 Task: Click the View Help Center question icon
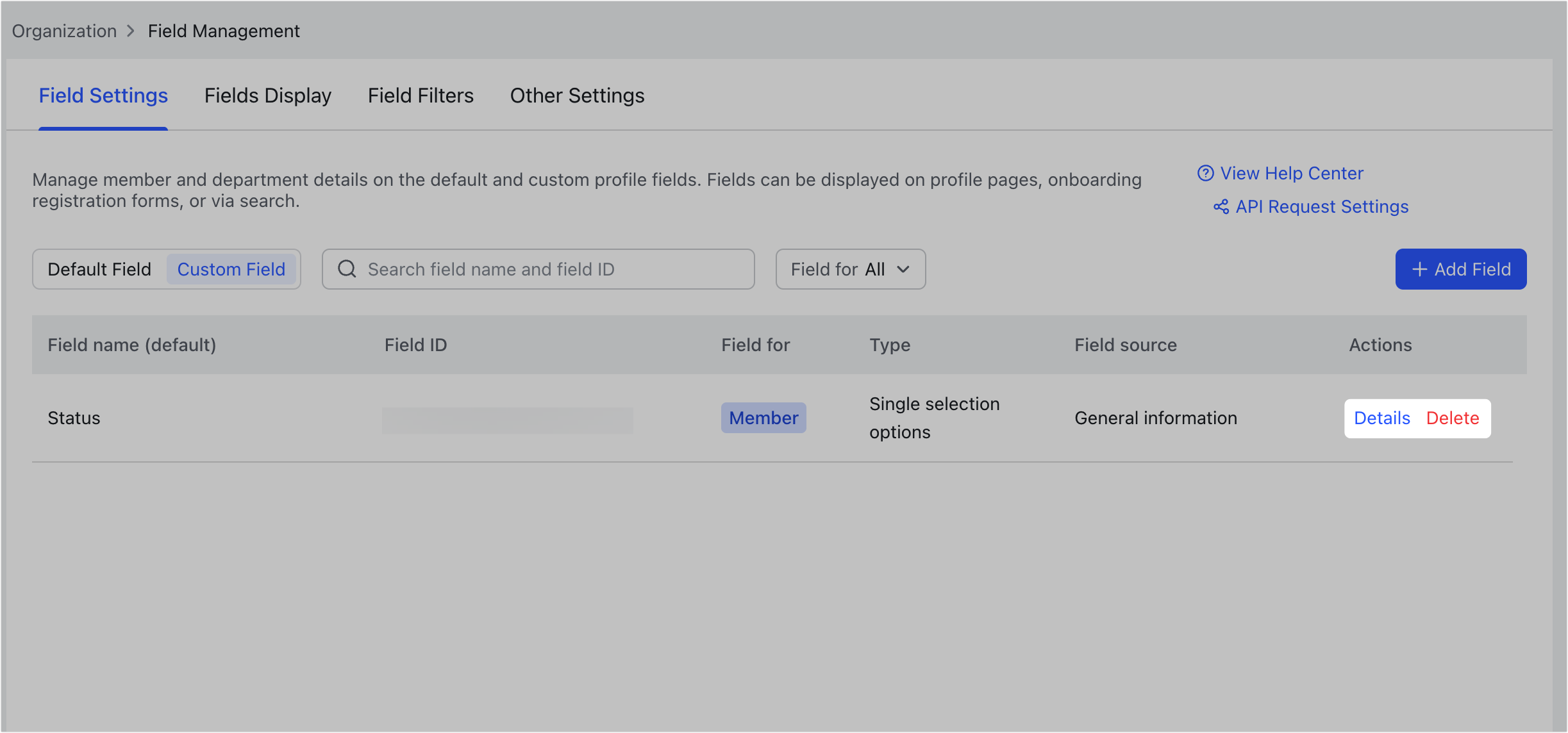click(1205, 173)
